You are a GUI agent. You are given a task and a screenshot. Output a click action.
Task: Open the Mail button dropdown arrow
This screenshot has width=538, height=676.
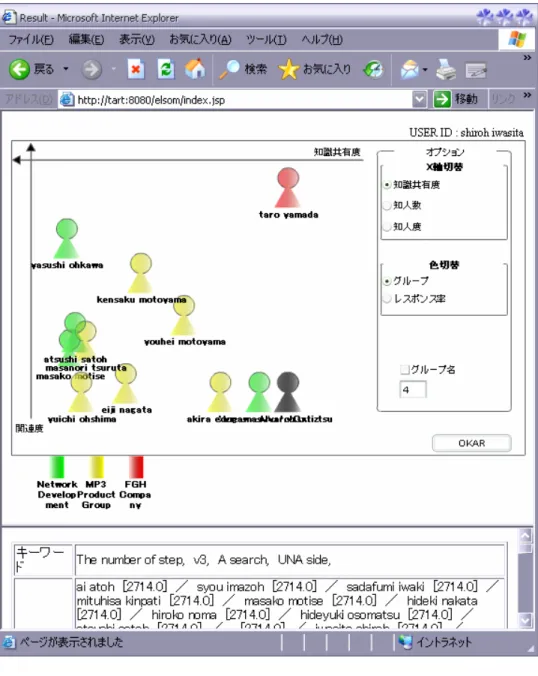pyautogui.click(x=425, y=69)
